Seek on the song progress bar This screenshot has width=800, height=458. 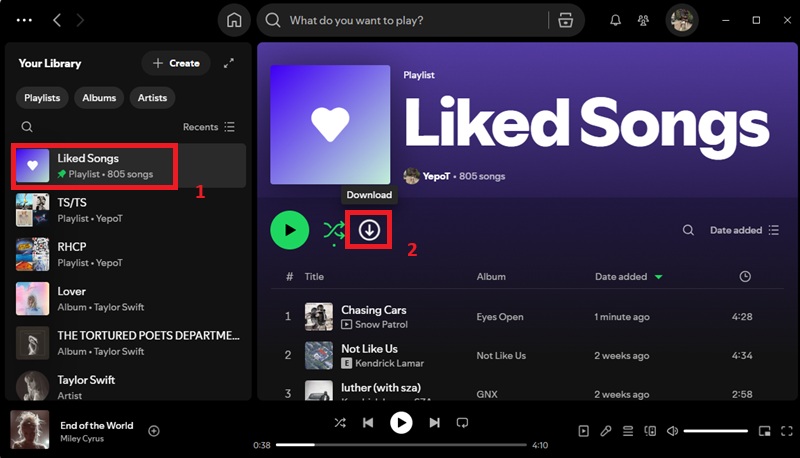click(401, 445)
